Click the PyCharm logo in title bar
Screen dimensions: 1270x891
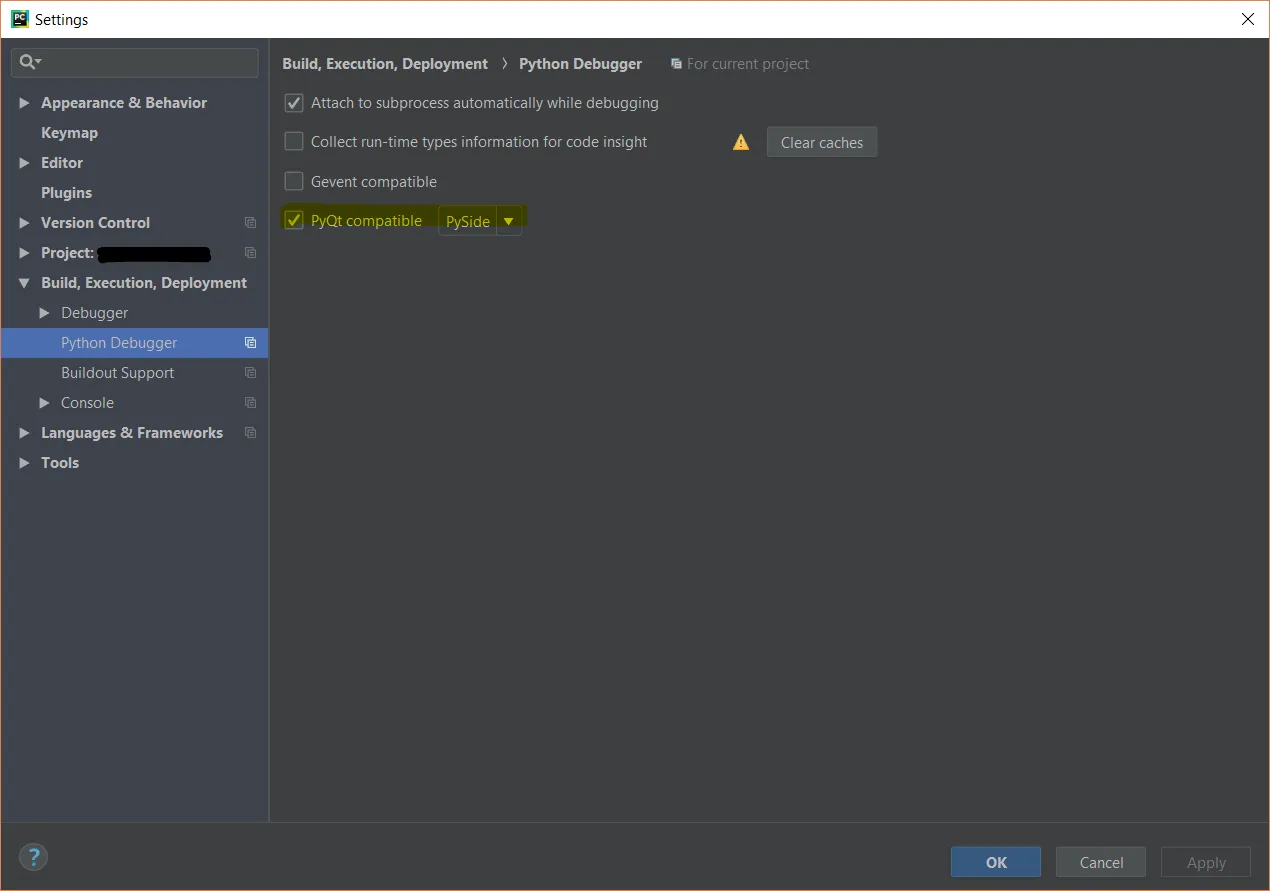(20, 19)
